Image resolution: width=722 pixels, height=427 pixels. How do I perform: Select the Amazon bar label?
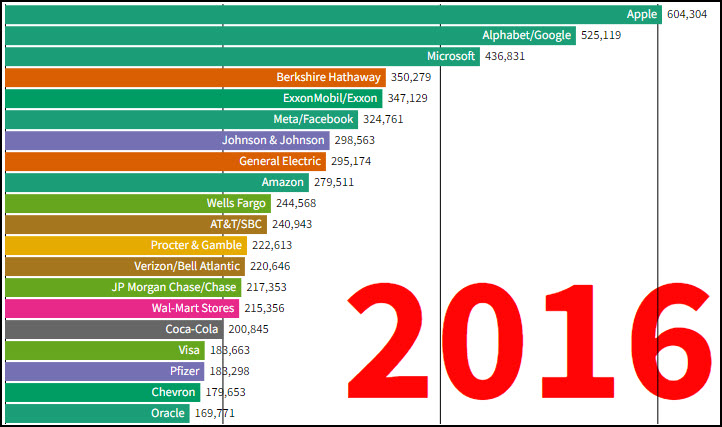[x=283, y=182]
